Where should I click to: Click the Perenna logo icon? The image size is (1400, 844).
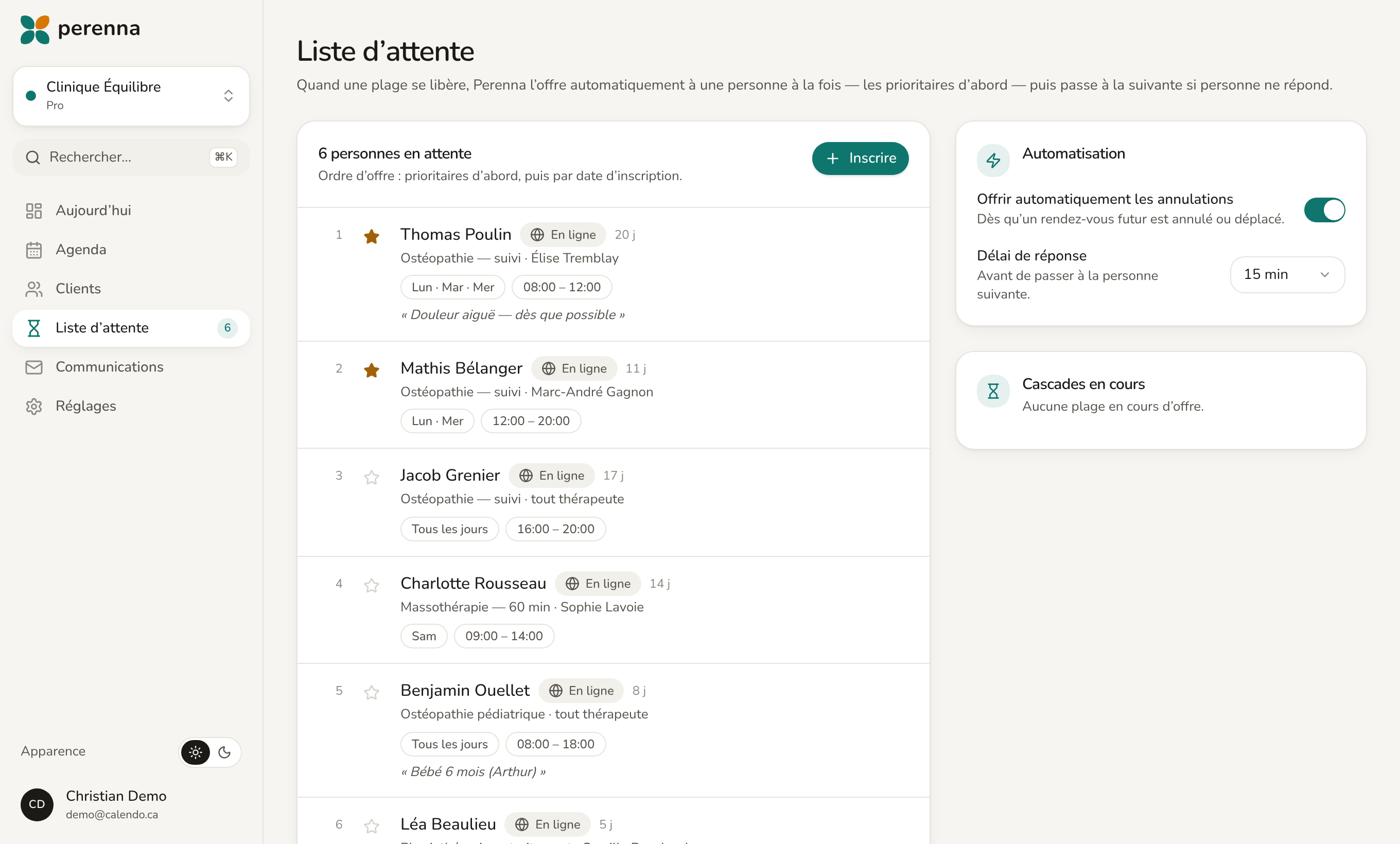34,29
